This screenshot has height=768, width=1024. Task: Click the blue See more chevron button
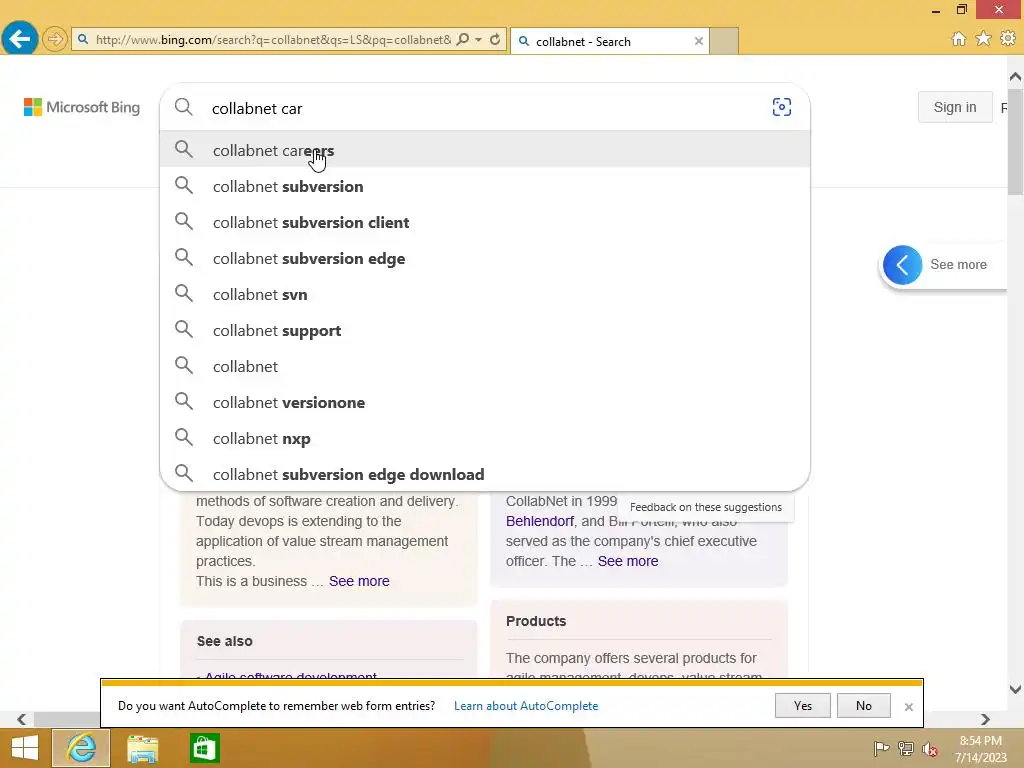(903, 264)
